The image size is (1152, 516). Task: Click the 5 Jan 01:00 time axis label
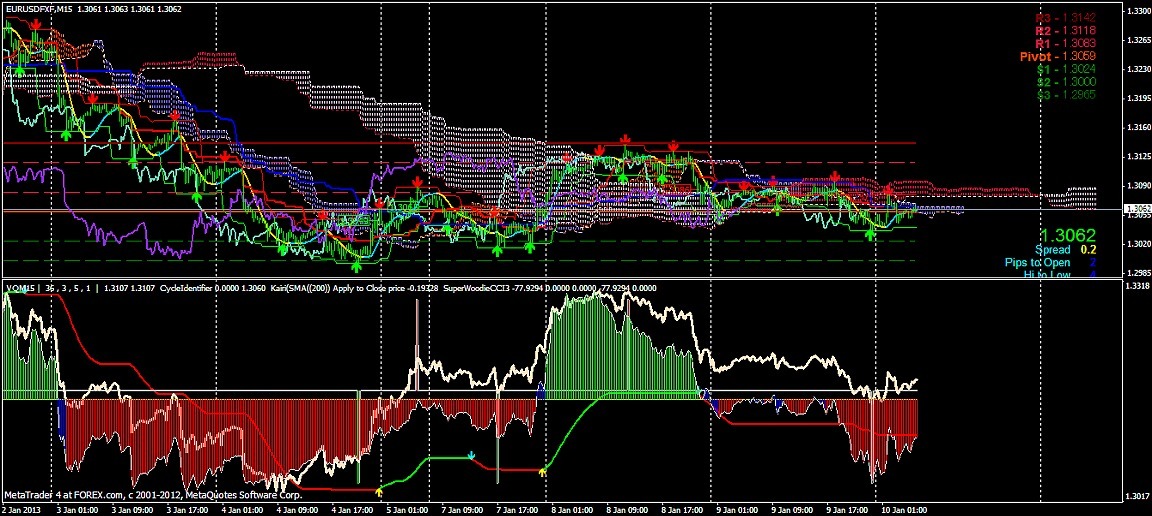coord(408,509)
